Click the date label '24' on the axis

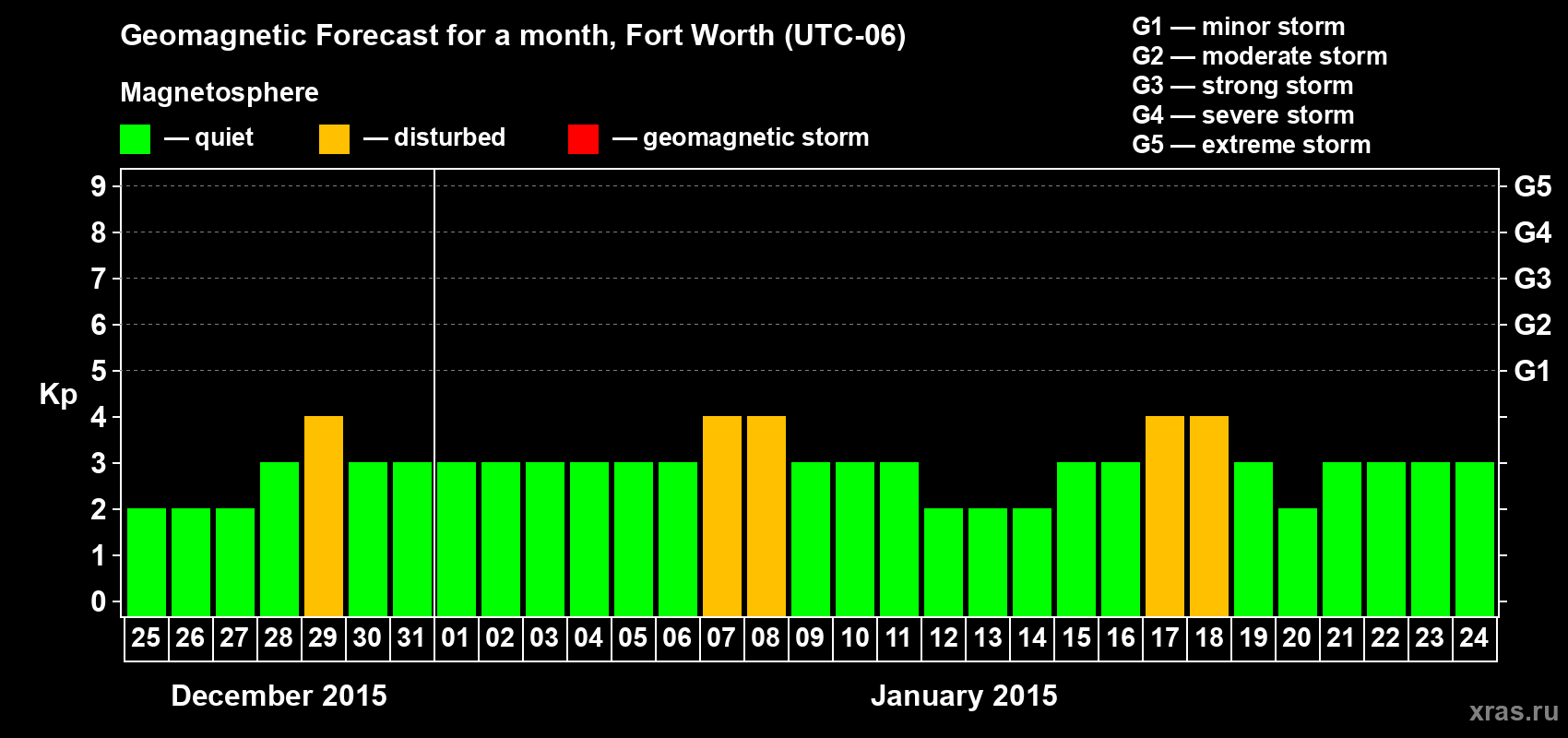[x=1474, y=637]
